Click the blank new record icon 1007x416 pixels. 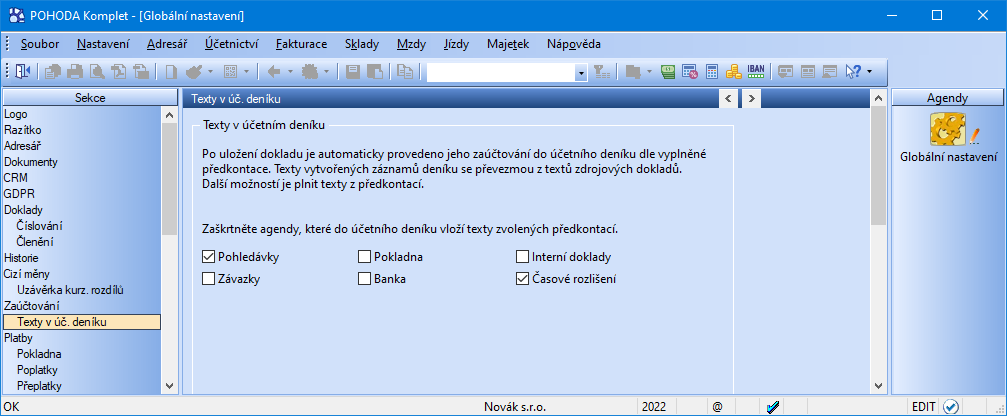tap(171, 72)
